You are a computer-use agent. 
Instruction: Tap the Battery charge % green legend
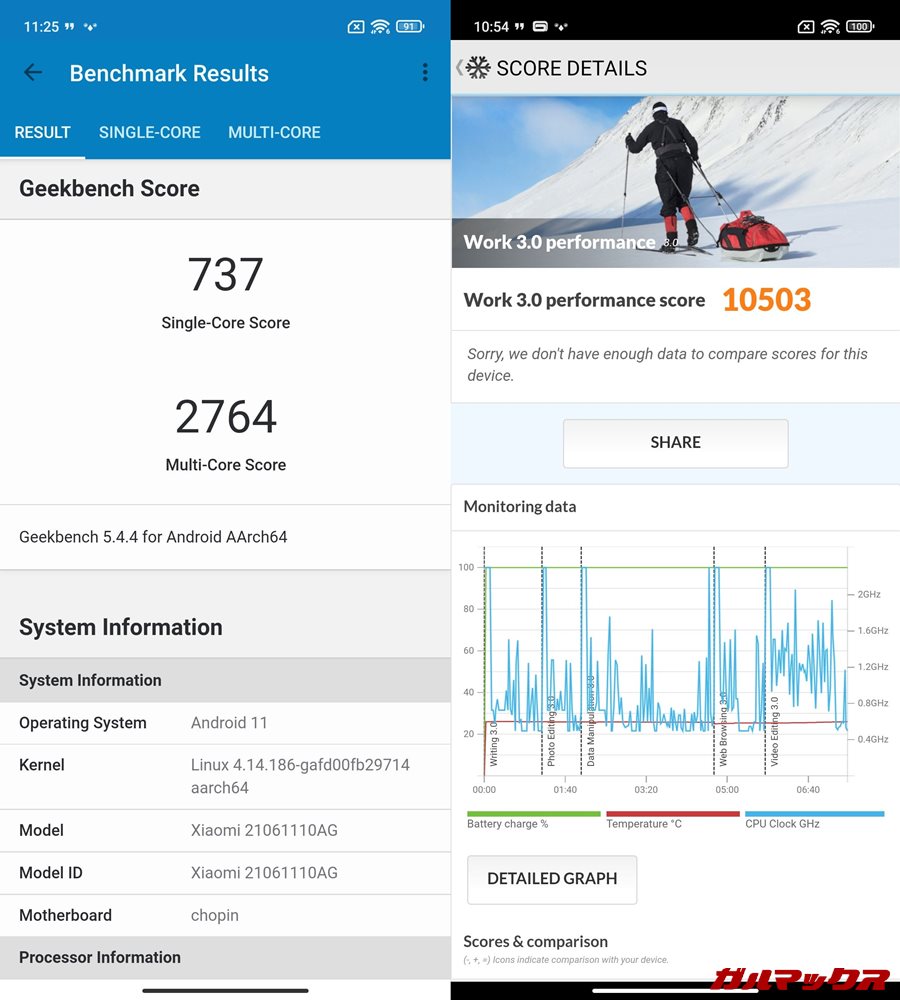(532, 820)
